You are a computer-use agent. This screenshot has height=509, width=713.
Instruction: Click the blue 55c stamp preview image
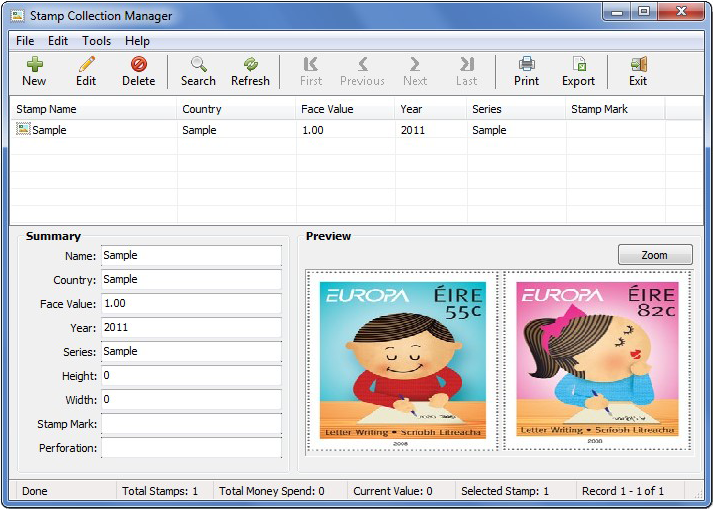click(x=402, y=362)
